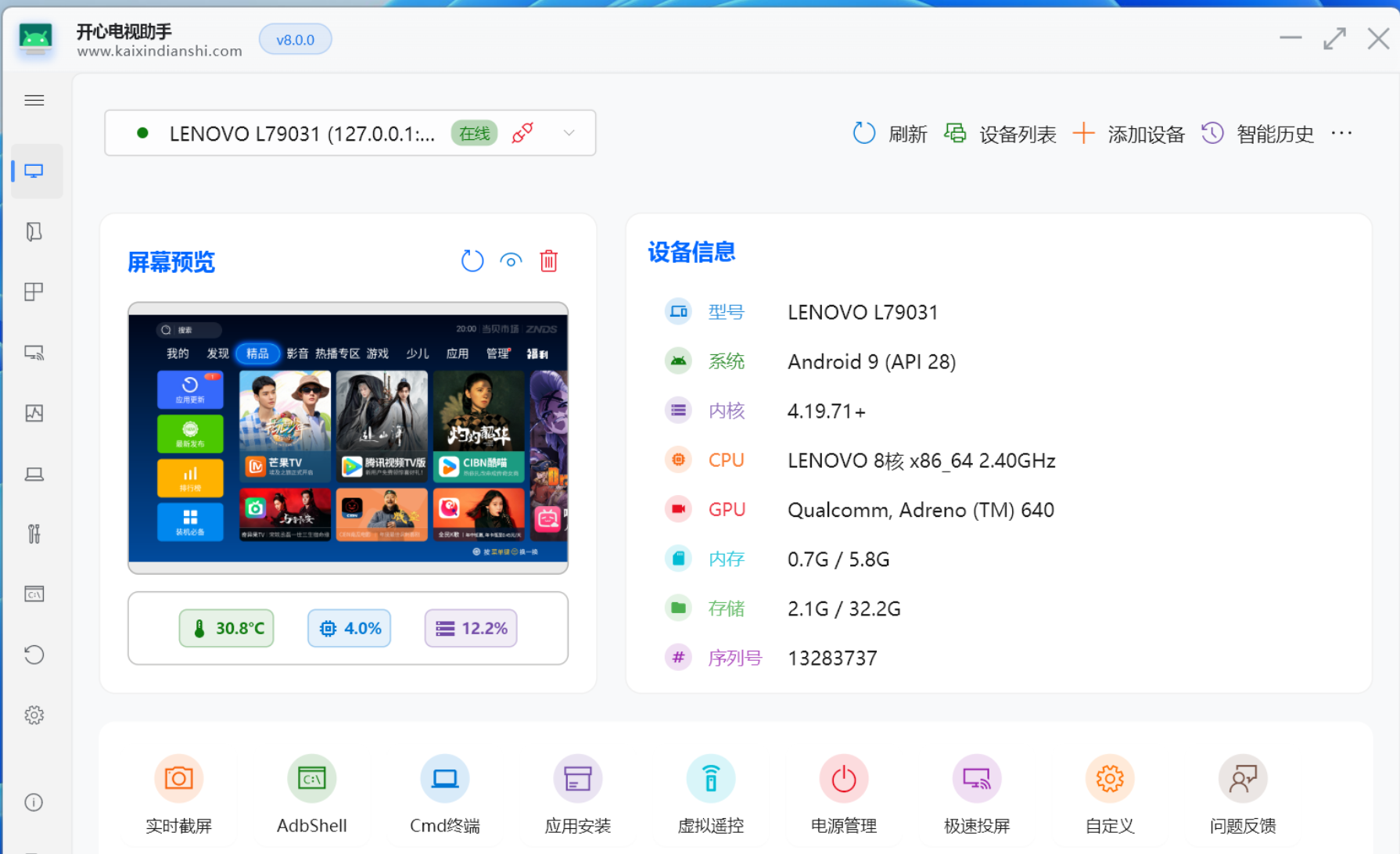Open 电源管理 power management
The height and width of the screenshot is (854, 1400).
[x=844, y=794]
